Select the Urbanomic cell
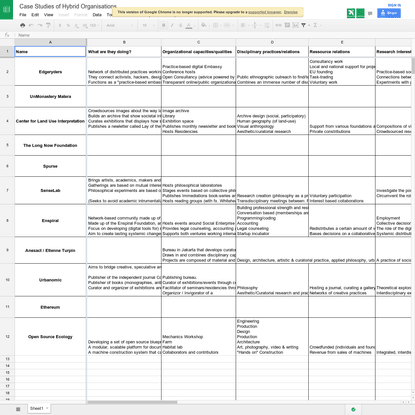The height and width of the screenshot is (415, 415). click(x=50, y=280)
